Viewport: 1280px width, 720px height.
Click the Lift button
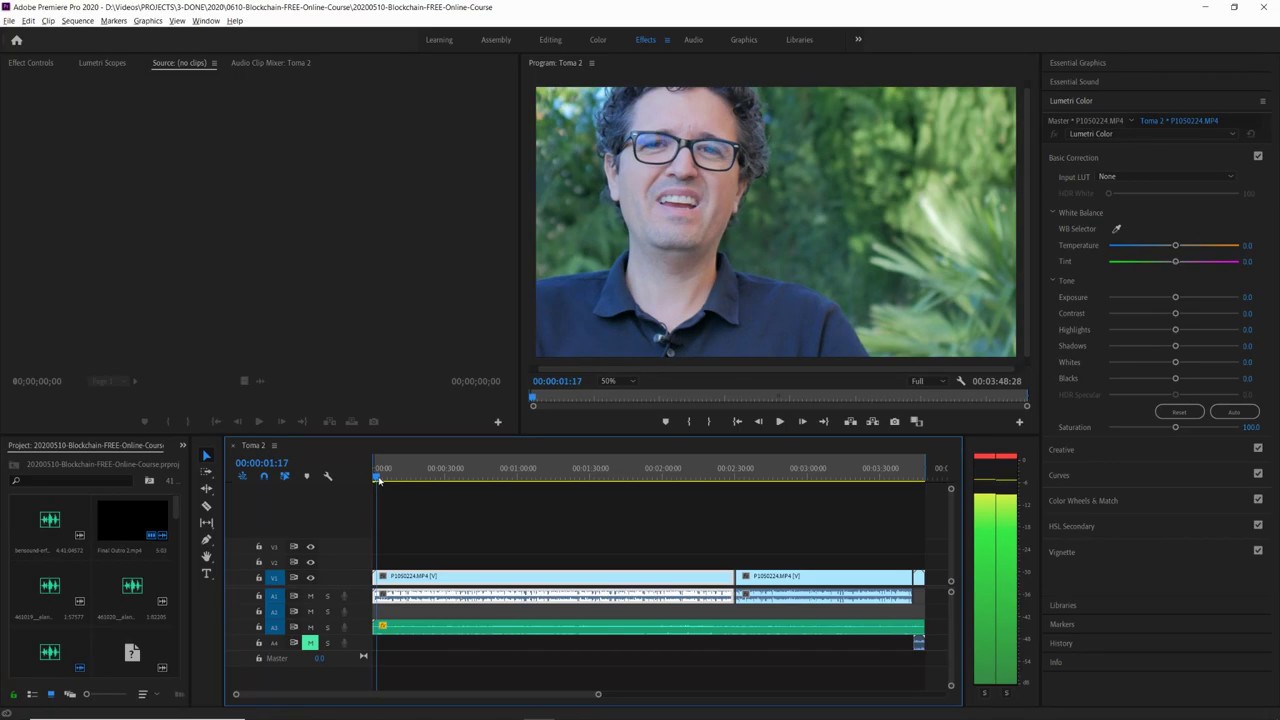(850, 422)
